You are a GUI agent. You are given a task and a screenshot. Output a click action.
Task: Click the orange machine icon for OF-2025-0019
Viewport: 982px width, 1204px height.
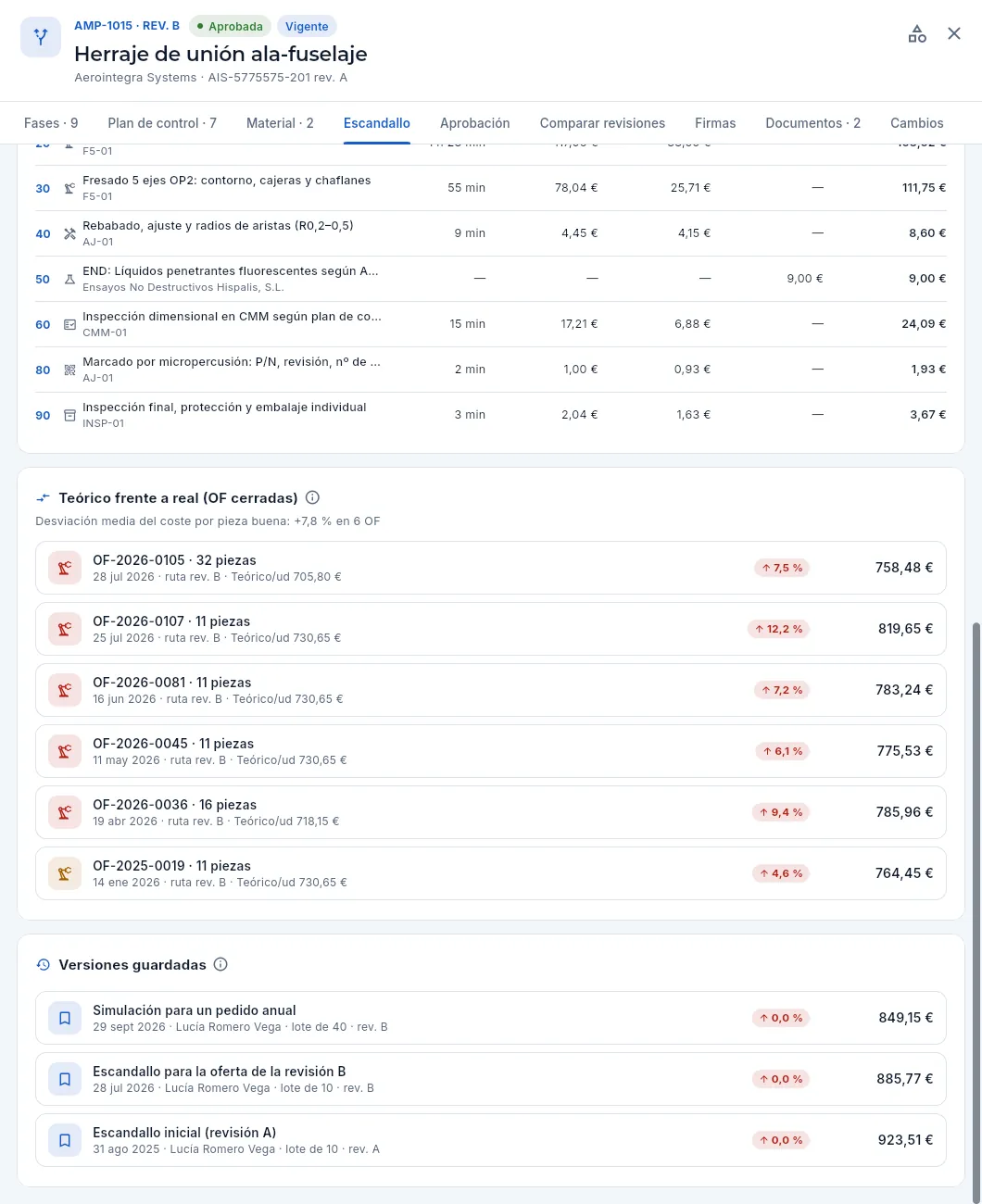click(65, 873)
